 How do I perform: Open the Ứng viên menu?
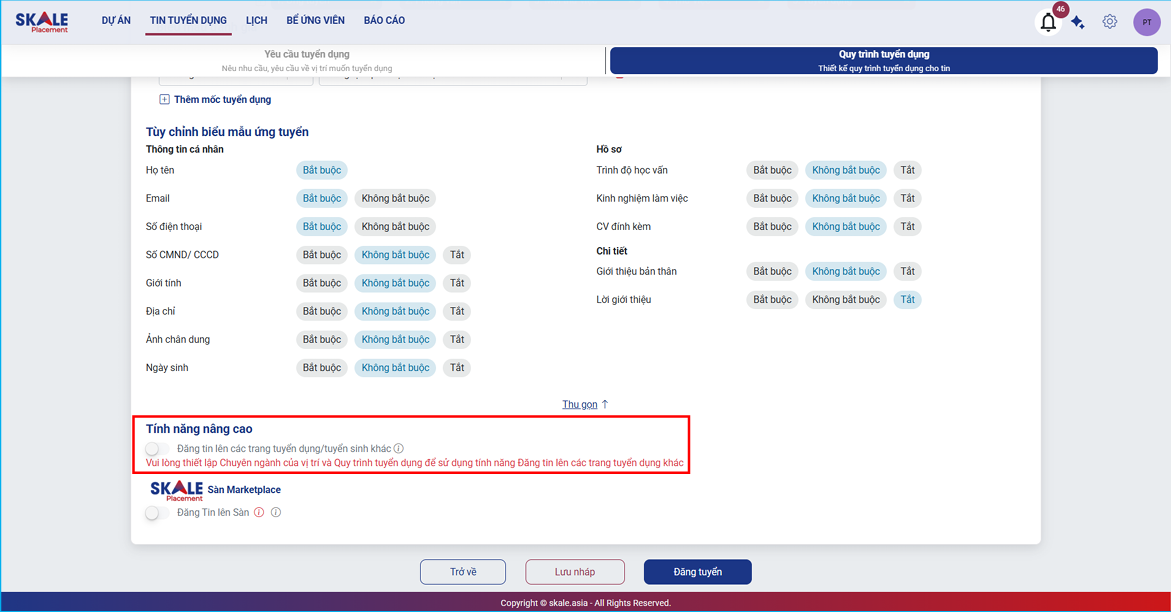coord(315,20)
